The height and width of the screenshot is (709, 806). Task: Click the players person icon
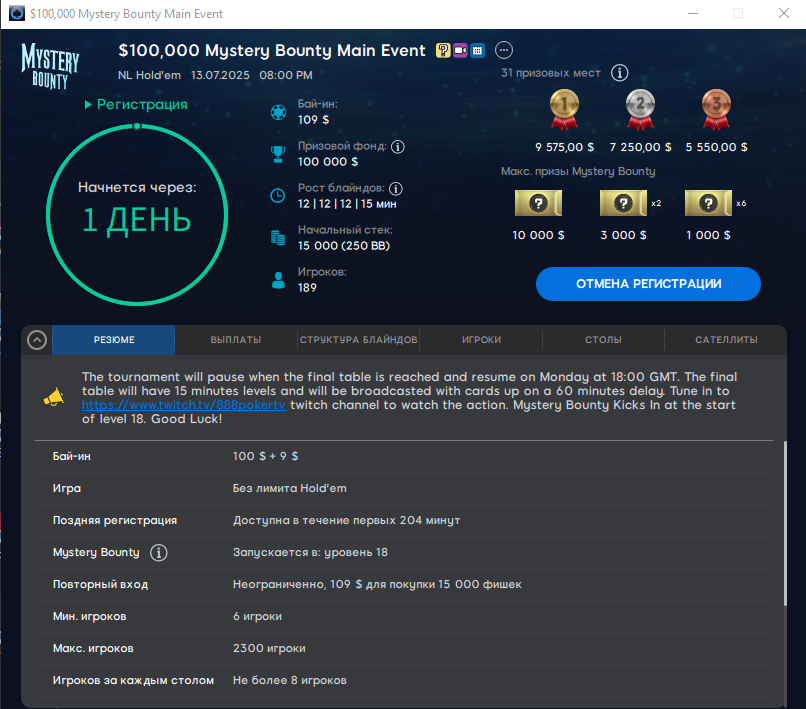tap(278, 280)
